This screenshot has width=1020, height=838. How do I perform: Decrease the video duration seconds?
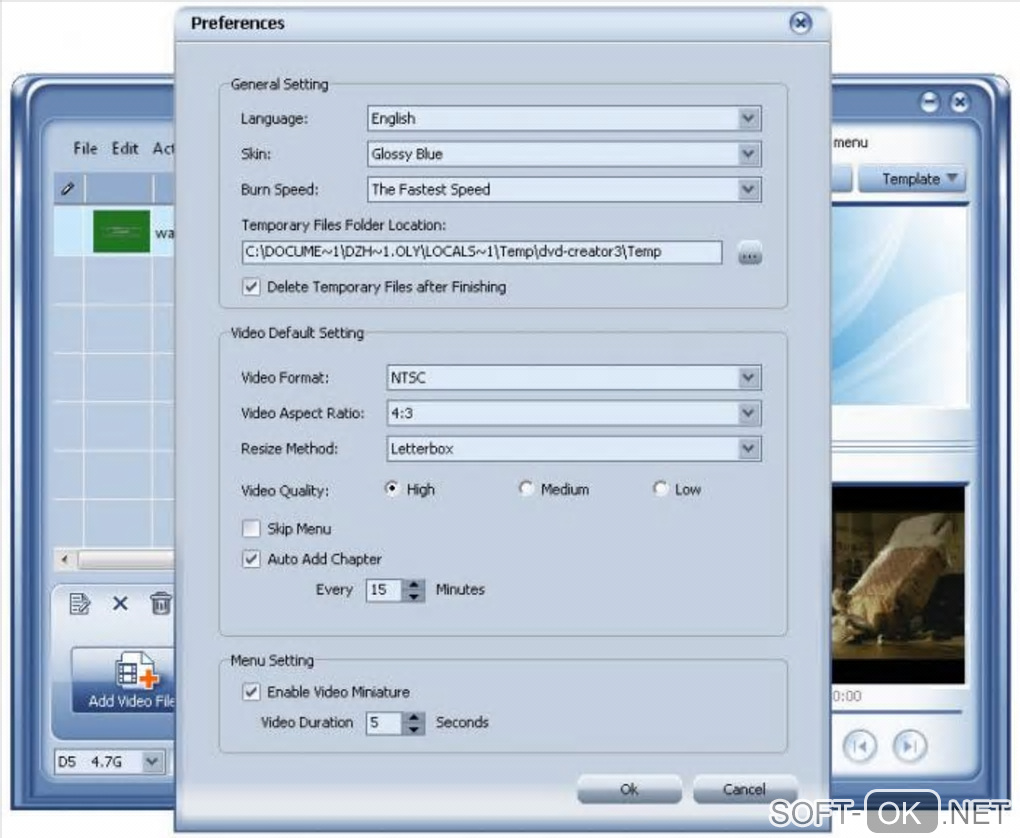tap(414, 729)
